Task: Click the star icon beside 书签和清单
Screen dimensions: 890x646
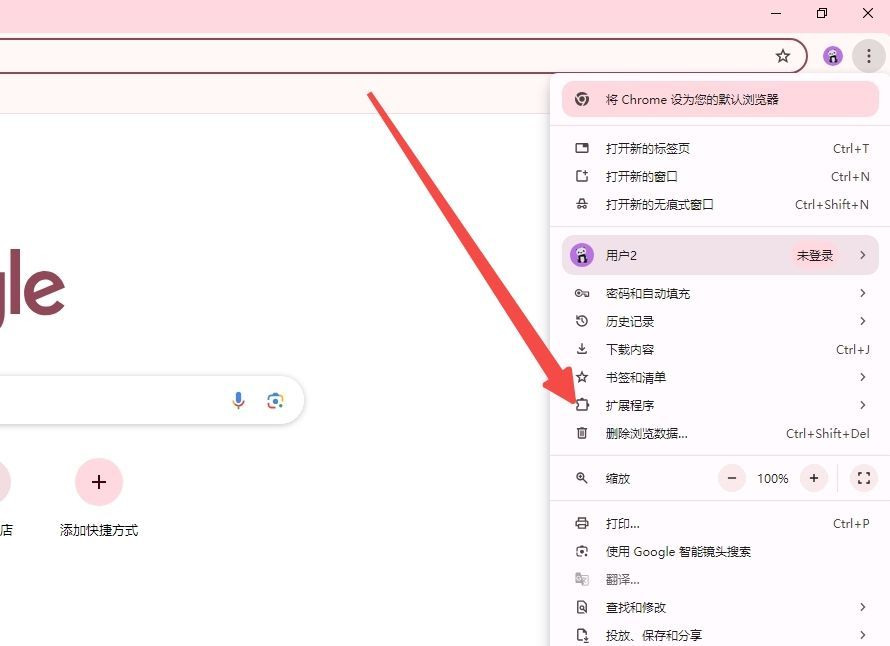Action: tap(582, 377)
